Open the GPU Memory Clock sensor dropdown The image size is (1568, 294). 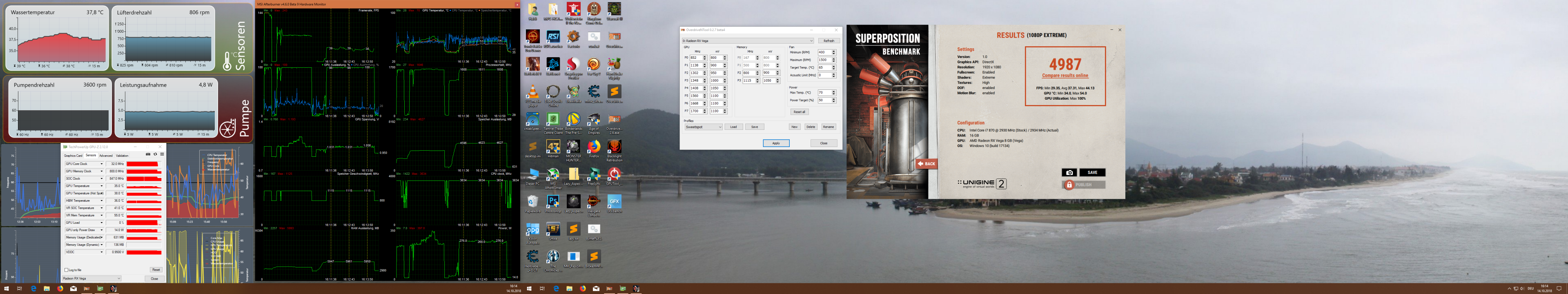coord(102,171)
